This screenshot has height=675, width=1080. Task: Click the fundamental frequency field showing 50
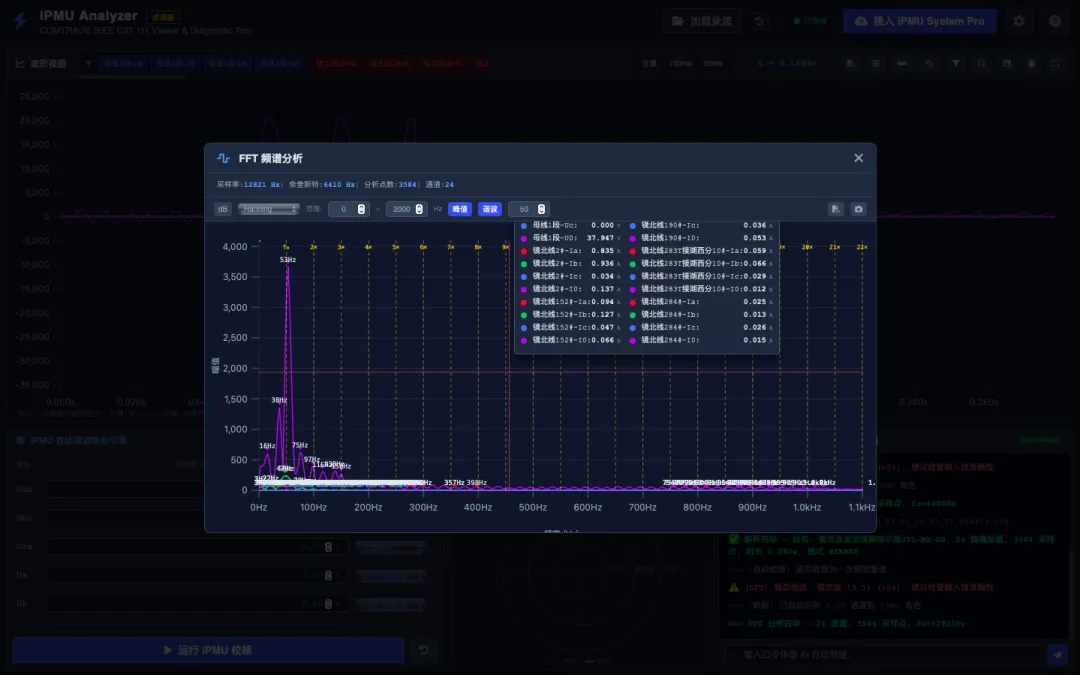click(x=528, y=209)
